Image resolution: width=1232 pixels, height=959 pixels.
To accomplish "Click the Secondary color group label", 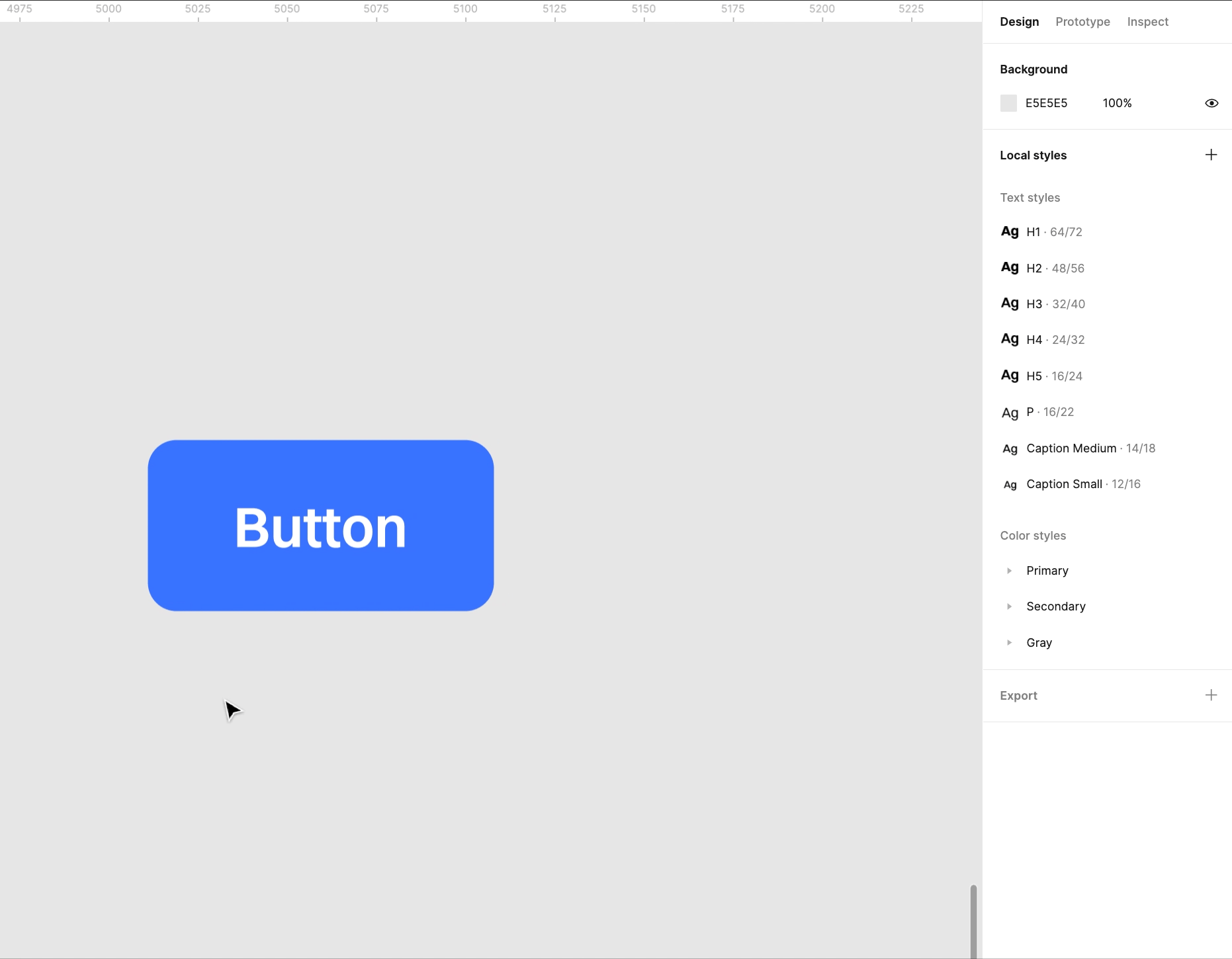I will [1055, 606].
